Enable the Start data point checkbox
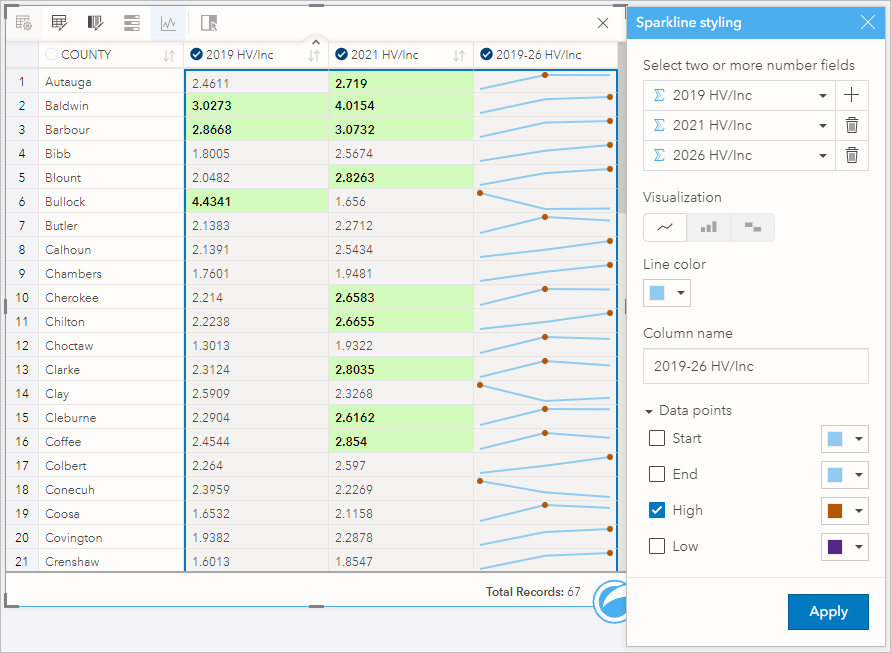Screen dimensions: 891x653 coord(656,438)
